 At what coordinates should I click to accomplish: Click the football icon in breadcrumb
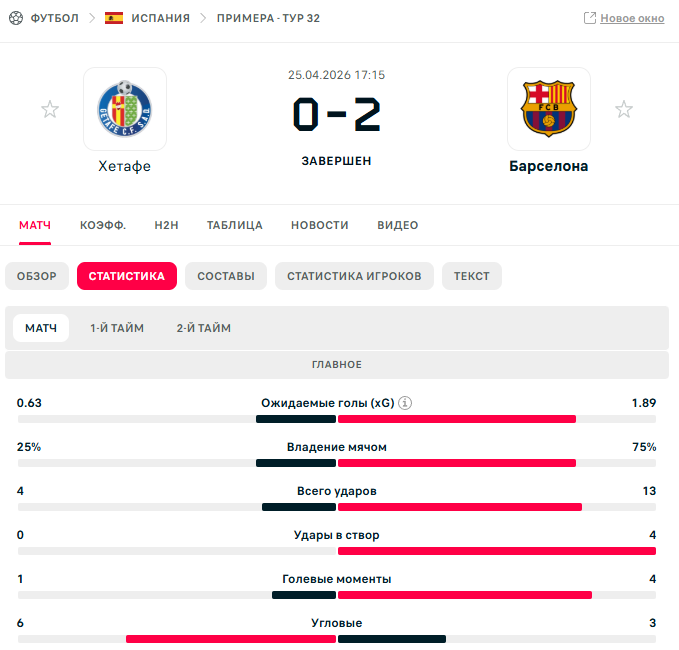coord(16,18)
